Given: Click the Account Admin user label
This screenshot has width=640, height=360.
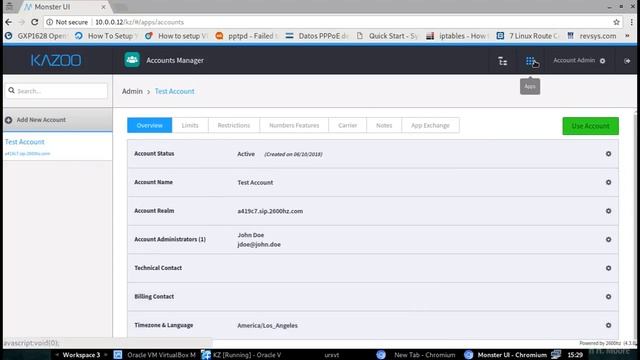Looking at the screenshot, I should pos(574,60).
